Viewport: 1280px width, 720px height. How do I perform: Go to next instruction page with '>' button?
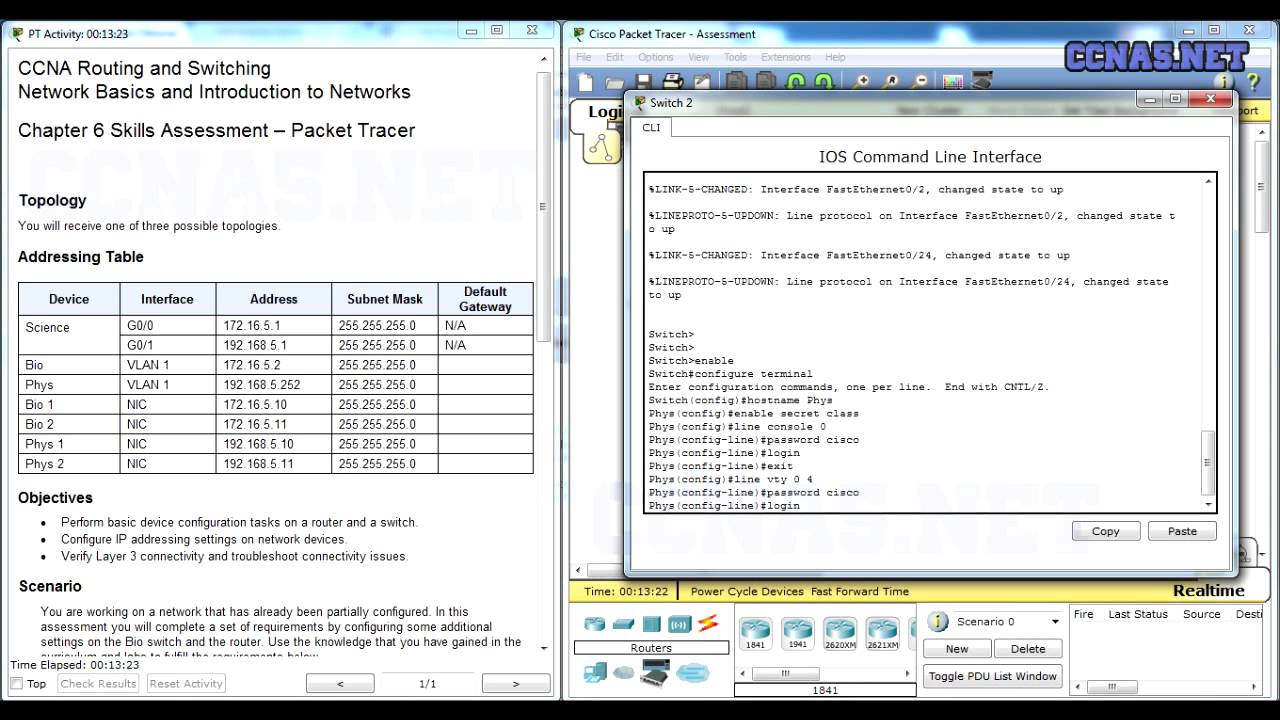point(516,684)
